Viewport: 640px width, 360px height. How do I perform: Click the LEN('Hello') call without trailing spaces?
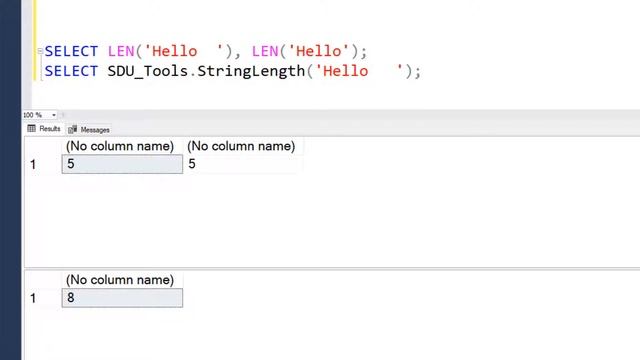click(x=305, y=51)
